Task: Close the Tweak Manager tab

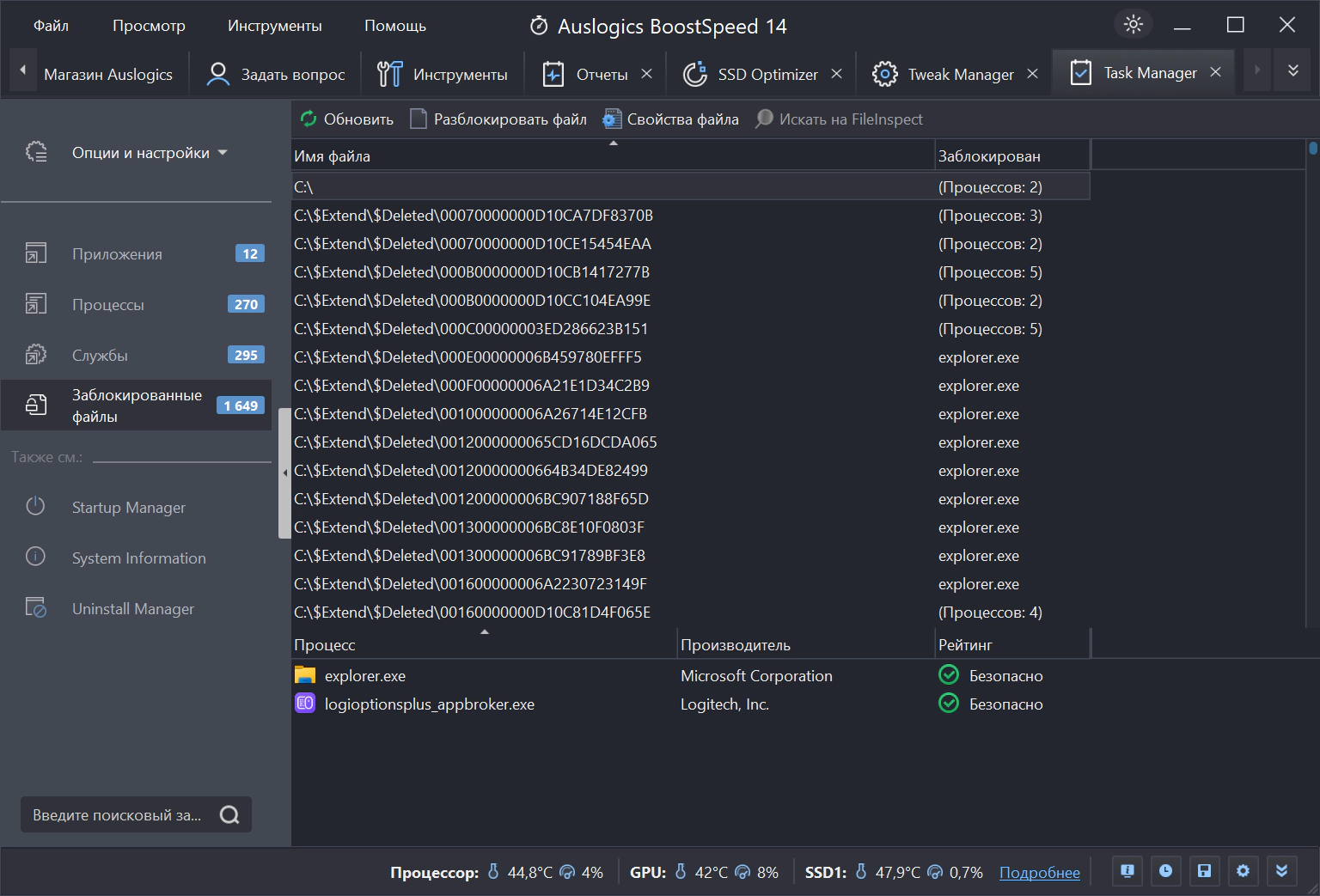Action: click(x=1033, y=74)
